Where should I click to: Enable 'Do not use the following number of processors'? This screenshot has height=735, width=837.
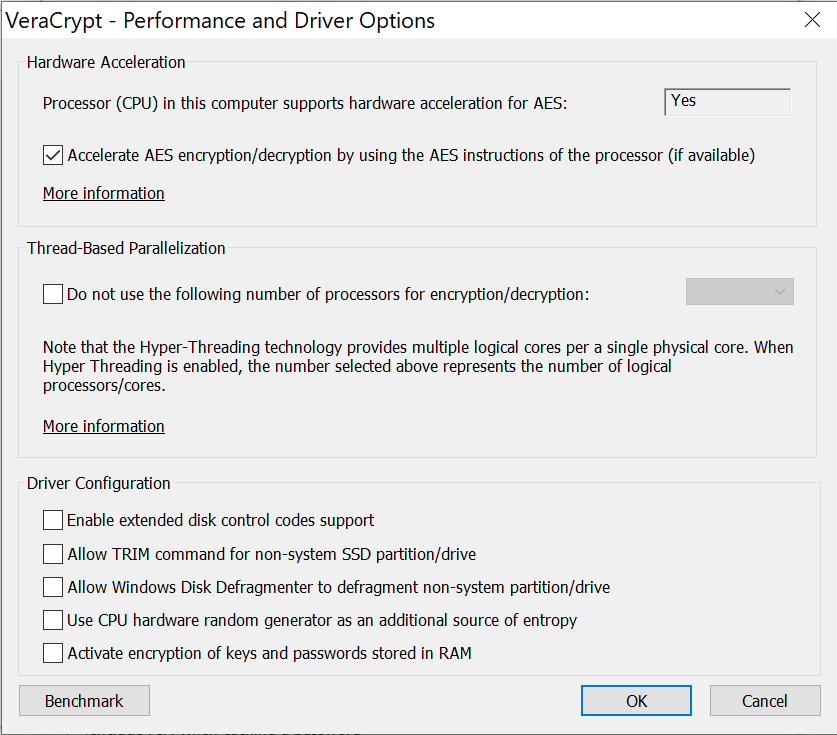53,294
